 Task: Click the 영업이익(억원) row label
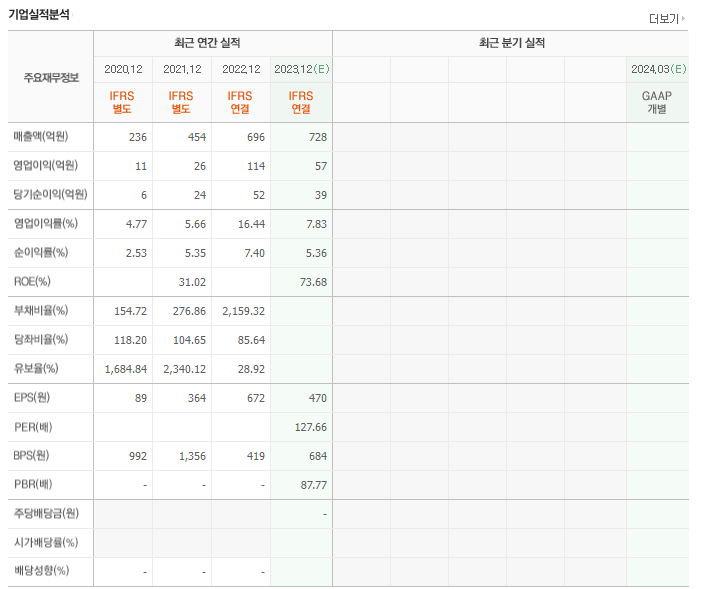point(45,165)
